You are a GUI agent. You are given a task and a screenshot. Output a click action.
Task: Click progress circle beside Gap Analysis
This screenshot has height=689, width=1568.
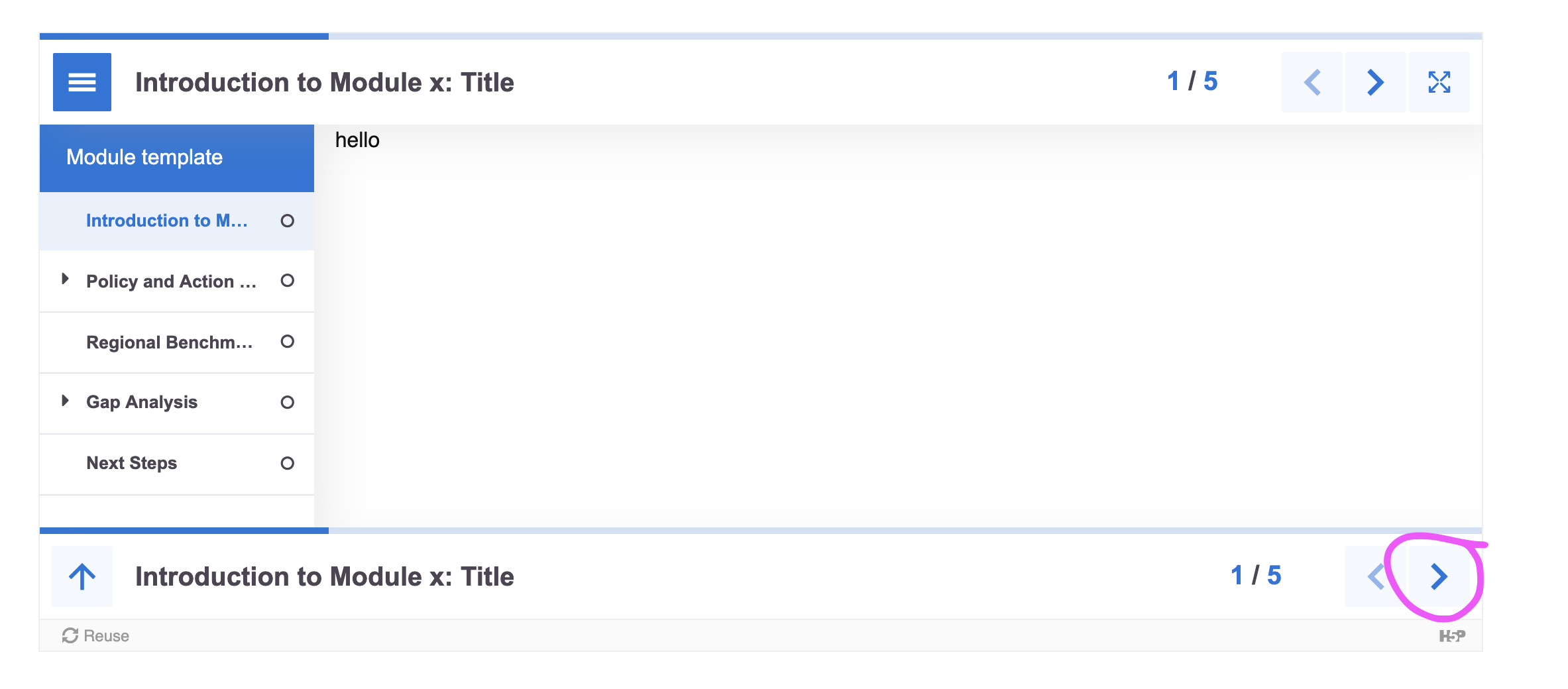287,402
